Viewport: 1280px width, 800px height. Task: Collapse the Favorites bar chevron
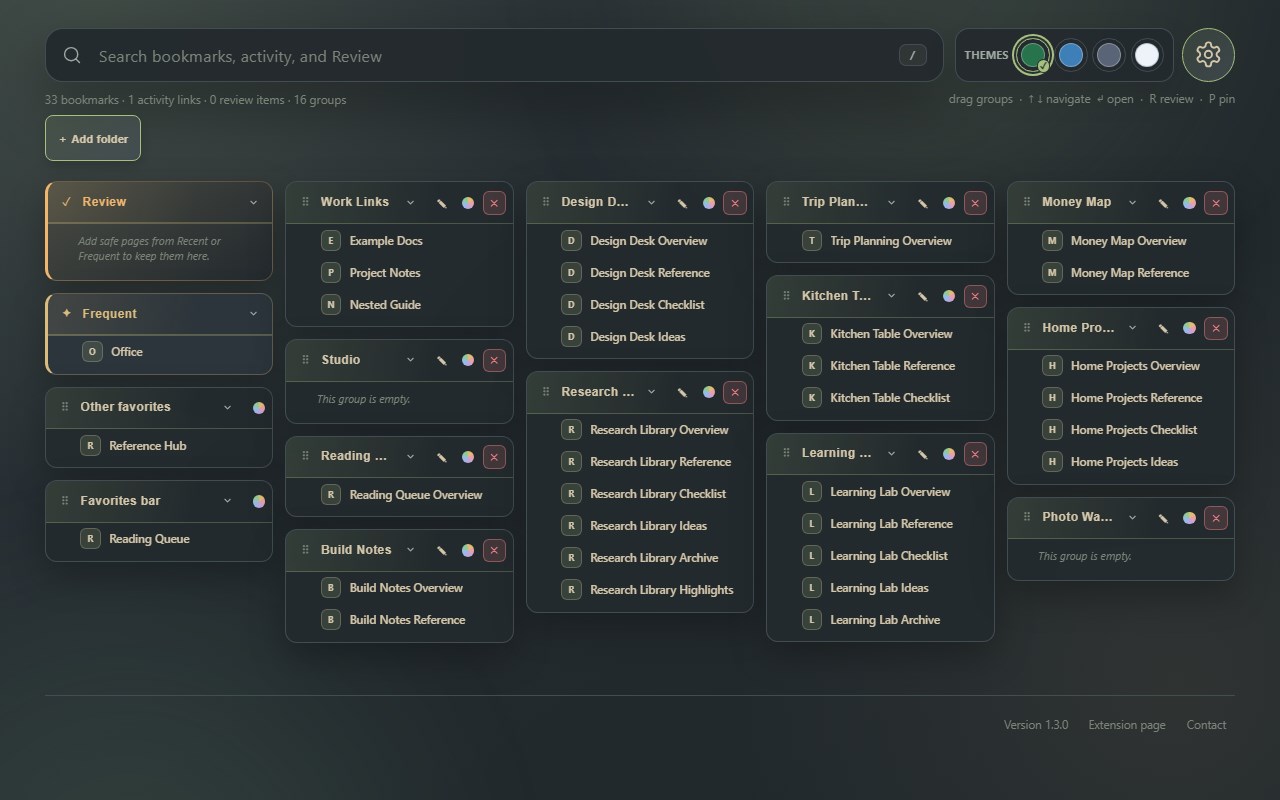(227, 501)
